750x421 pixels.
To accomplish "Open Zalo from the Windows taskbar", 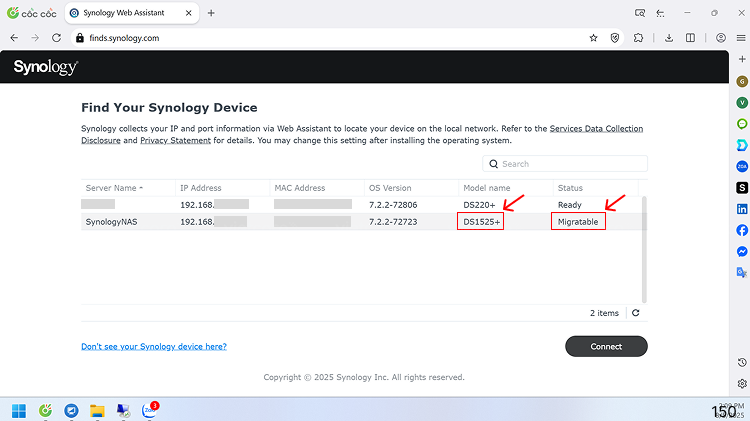I will pyautogui.click(x=150, y=410).
